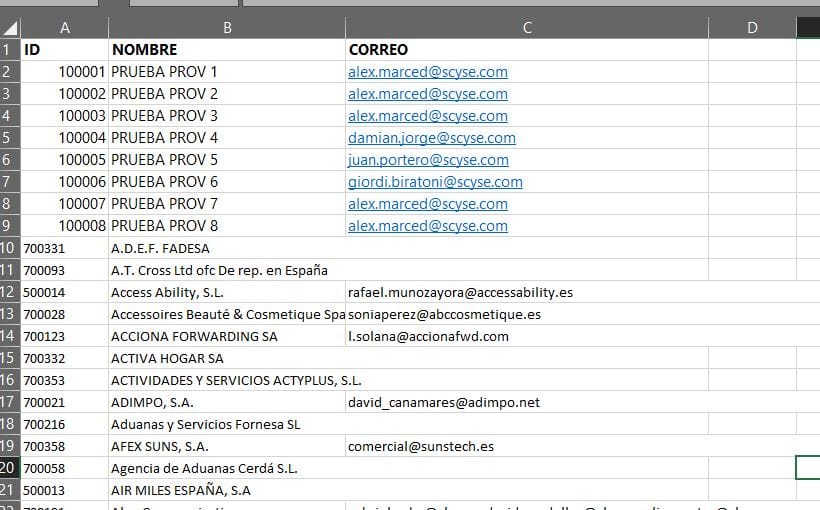
Task: Select cell A.T. Cross Ltd ofc De rep. en España
Action: (x=227, y=270)
